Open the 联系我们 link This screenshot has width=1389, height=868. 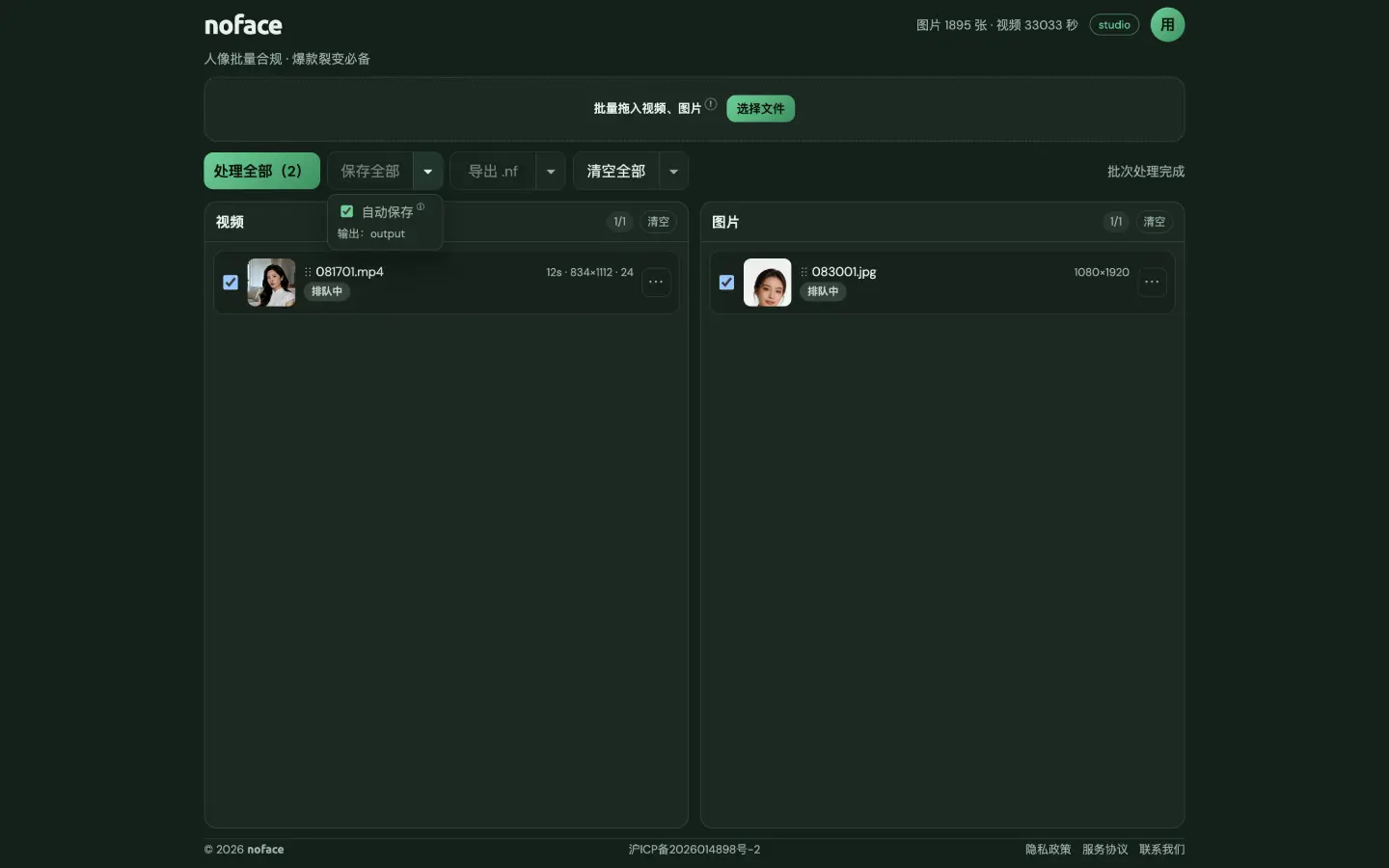point(1161,850)
